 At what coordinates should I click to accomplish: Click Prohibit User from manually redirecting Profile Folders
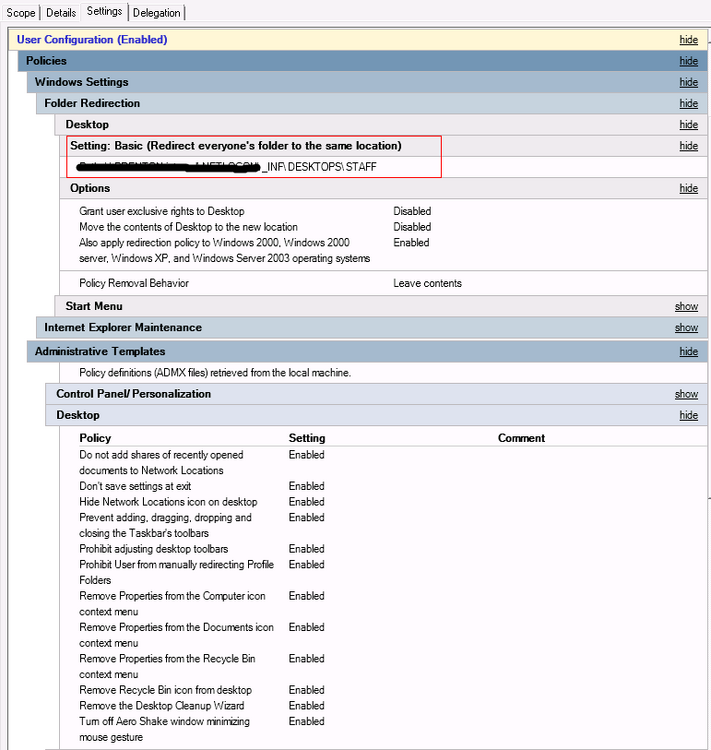pos(177,572)
